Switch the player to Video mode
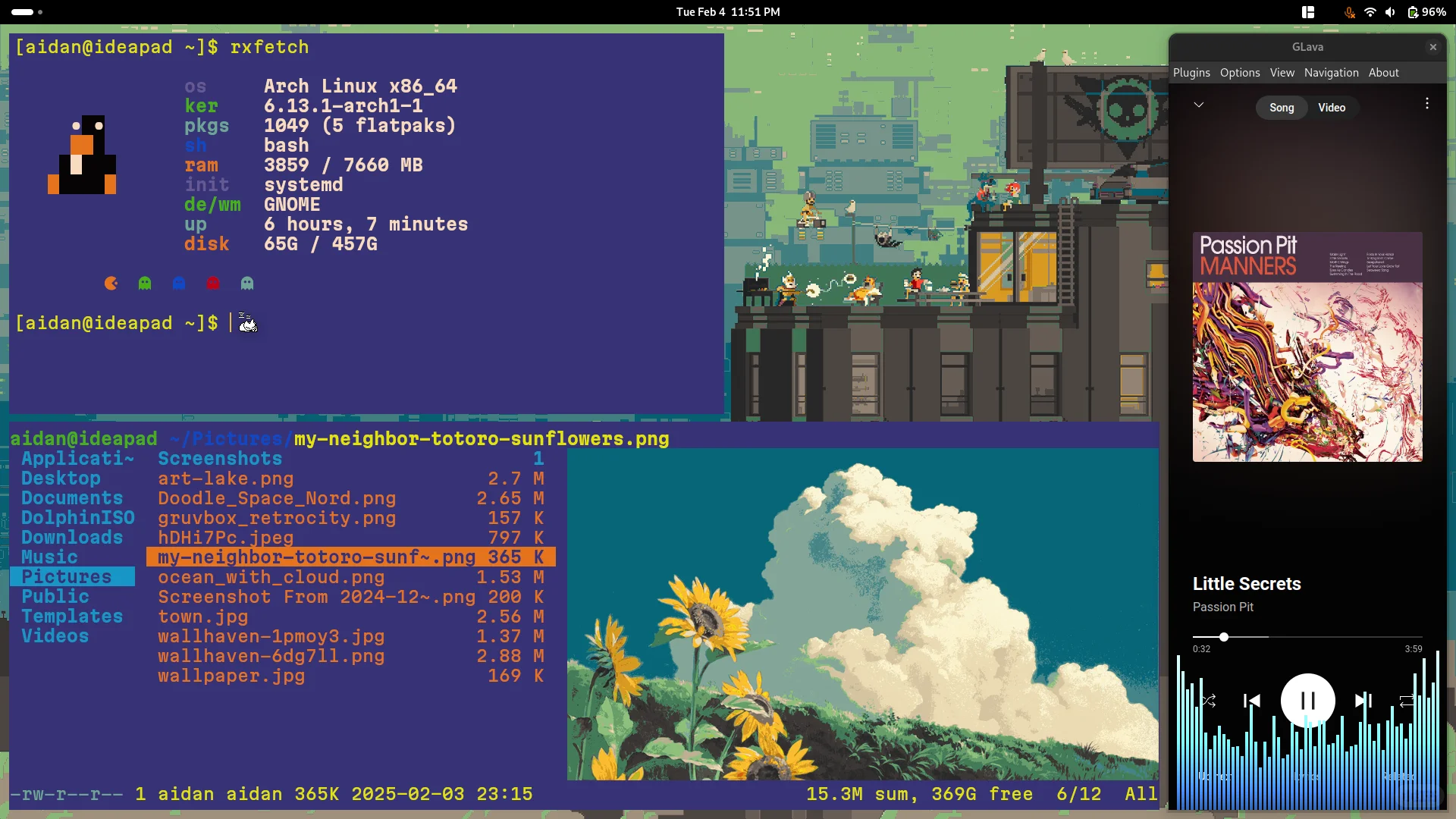1456x819 pixels. (x=1332, y=108)
